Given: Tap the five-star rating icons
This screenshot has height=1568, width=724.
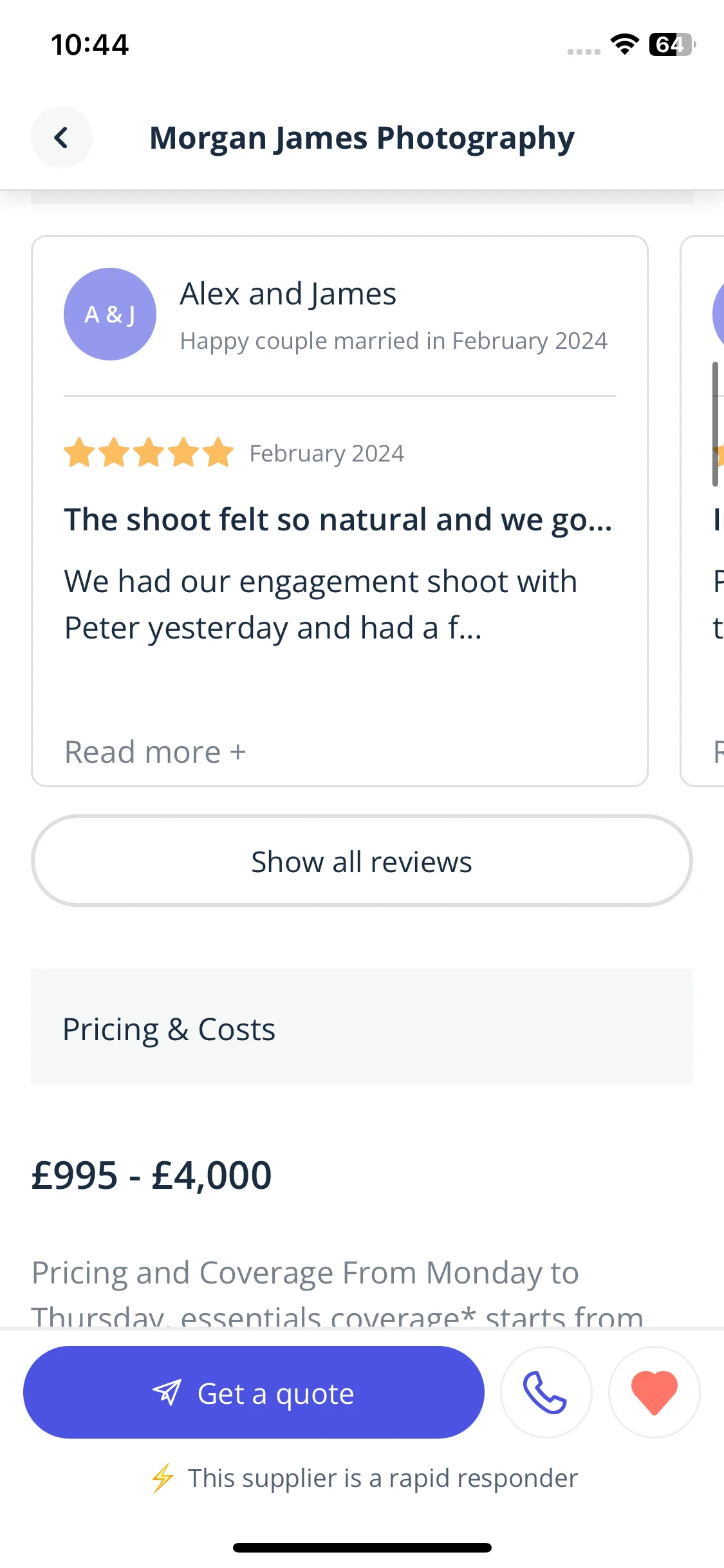Looking at the screenshot, I should [x=149, y=453].
